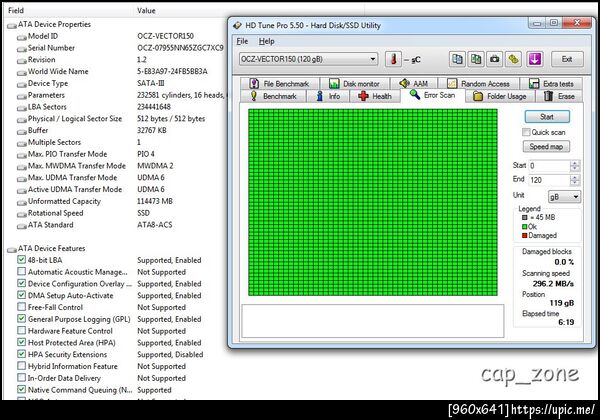Image resolution: width=600 pixels, height=420 pixels.
Task: Toggle Automatic Acoustic Management checkbox
Action: [x=21, y=272]
